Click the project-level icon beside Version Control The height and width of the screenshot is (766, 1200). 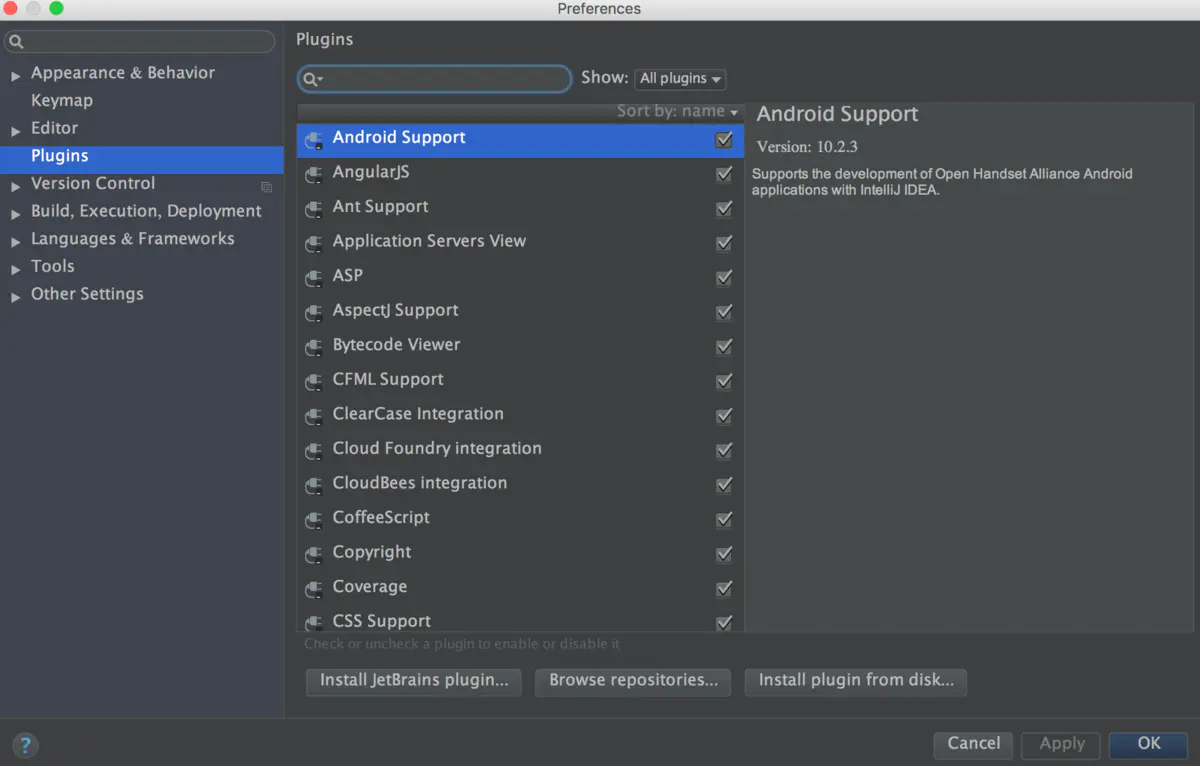[x=266, y=186]
